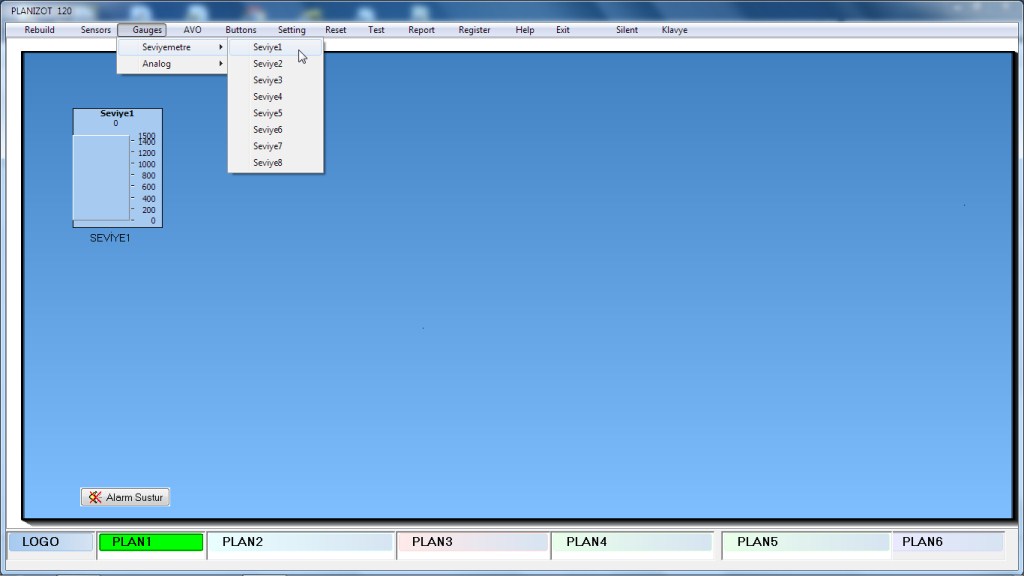This screenshot has width=1024, height=576.
Task: Switch to the PLAN1 tab
Action: coord(151,542)
